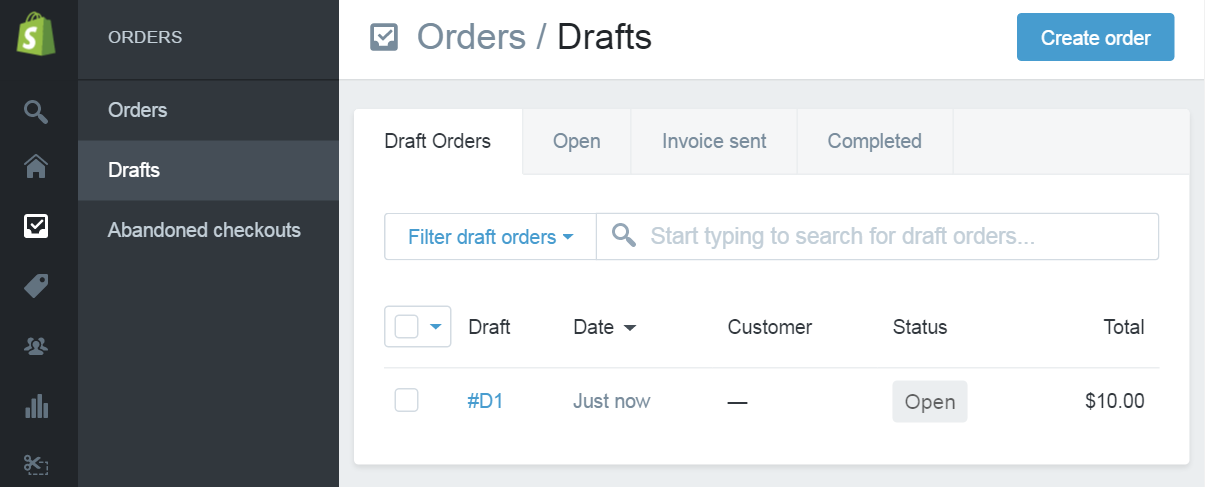This screenshot has width=1205, height=487.
Task: Switch to the Completed tab
Action: 875,141
